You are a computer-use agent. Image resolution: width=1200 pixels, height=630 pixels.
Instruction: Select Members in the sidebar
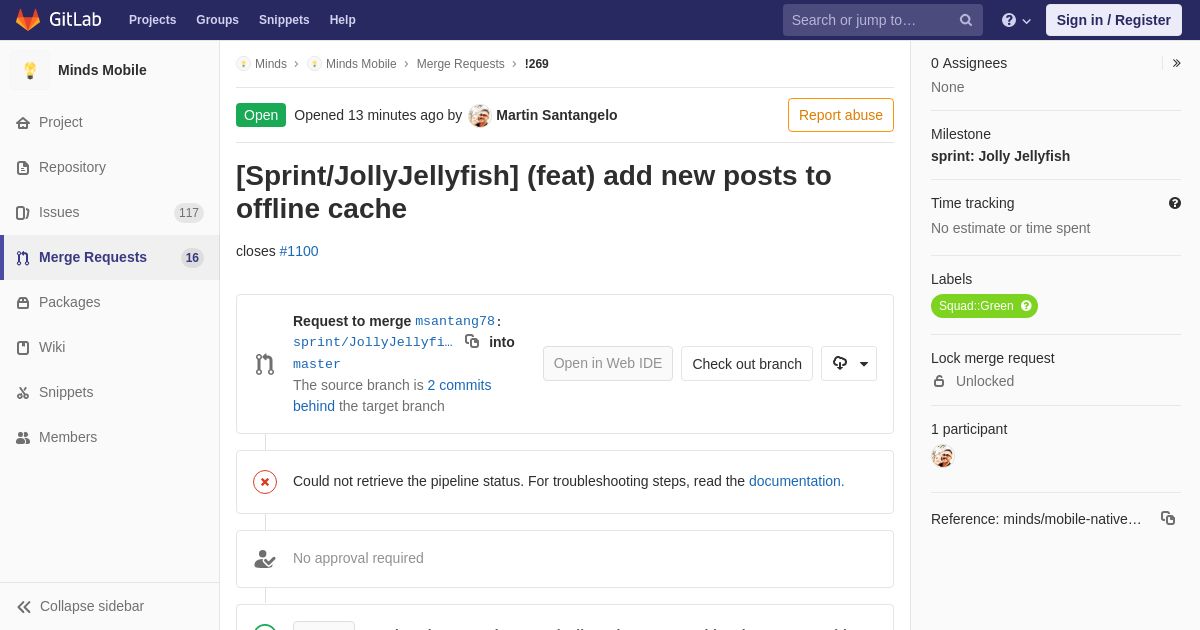click(110, 438)
